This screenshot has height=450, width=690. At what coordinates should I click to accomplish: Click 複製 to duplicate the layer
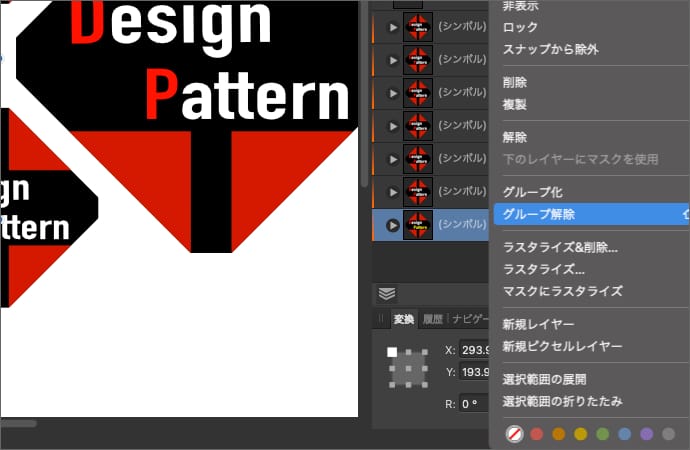coord(514,104)
